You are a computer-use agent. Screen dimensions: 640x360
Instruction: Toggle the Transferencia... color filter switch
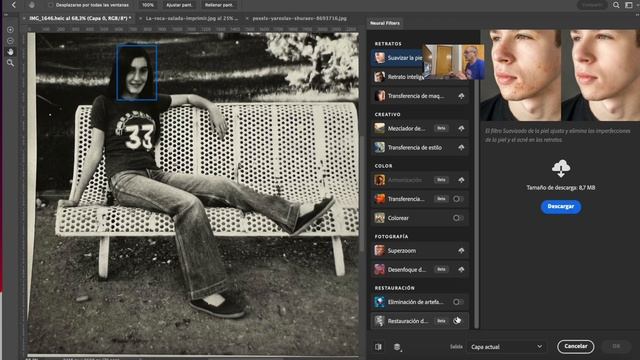click(x=458, y=199)
